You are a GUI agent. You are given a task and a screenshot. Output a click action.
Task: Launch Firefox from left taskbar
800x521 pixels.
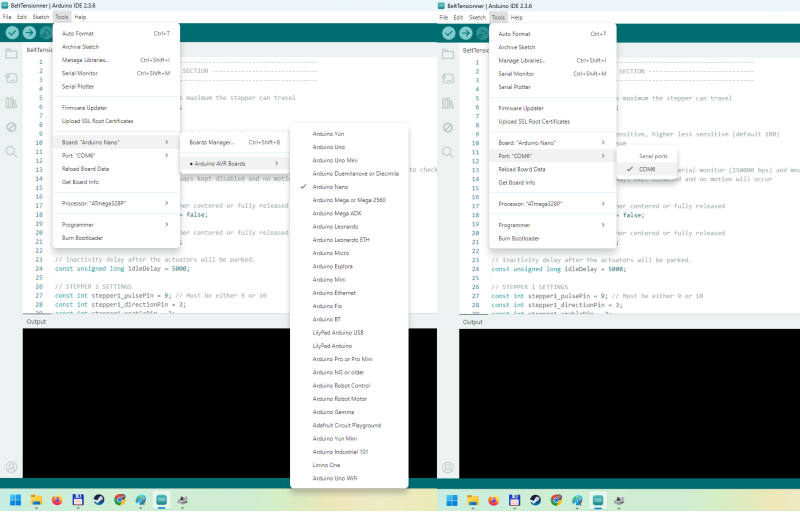coord(57,500)
